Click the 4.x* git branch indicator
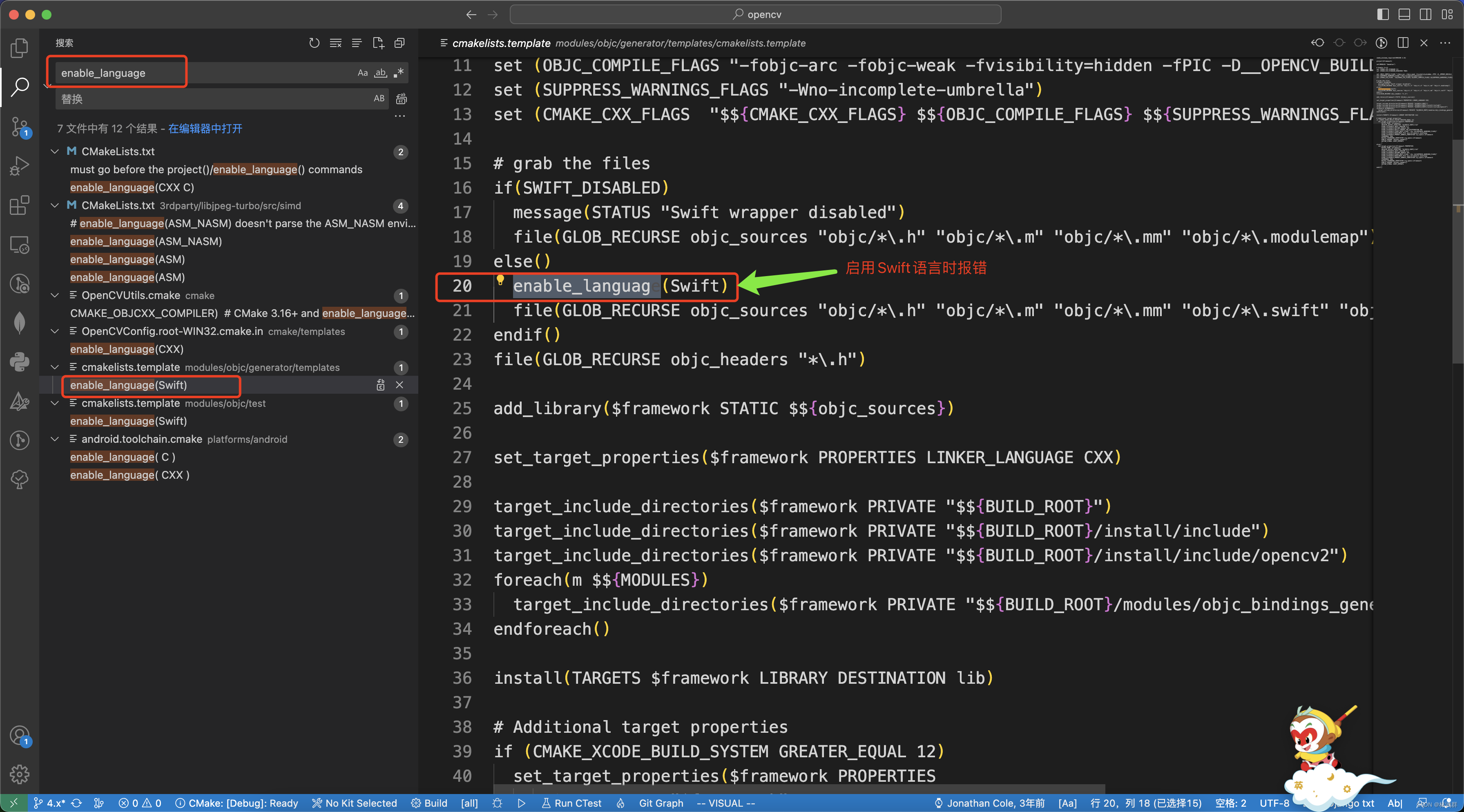This screenshot has width=1464, height=812. click(49, 803)
